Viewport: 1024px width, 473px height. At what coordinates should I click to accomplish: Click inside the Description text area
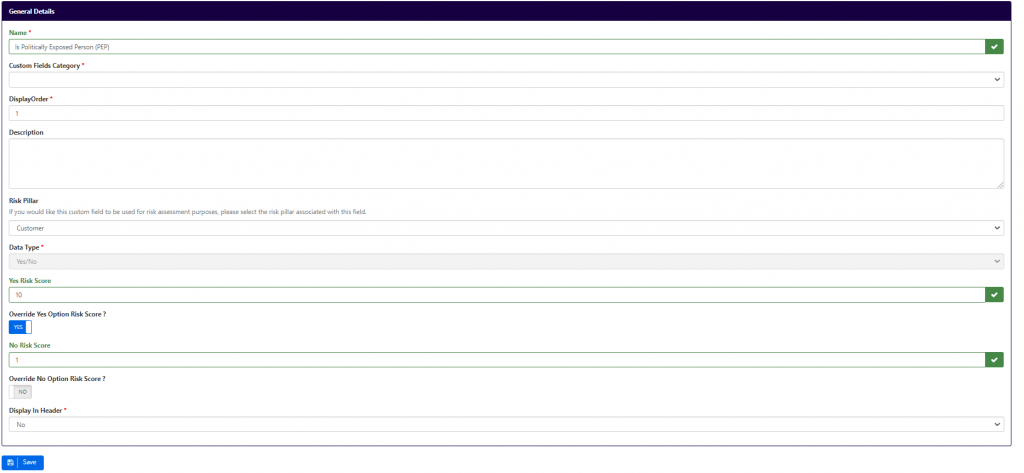click(x=506, y=163)
